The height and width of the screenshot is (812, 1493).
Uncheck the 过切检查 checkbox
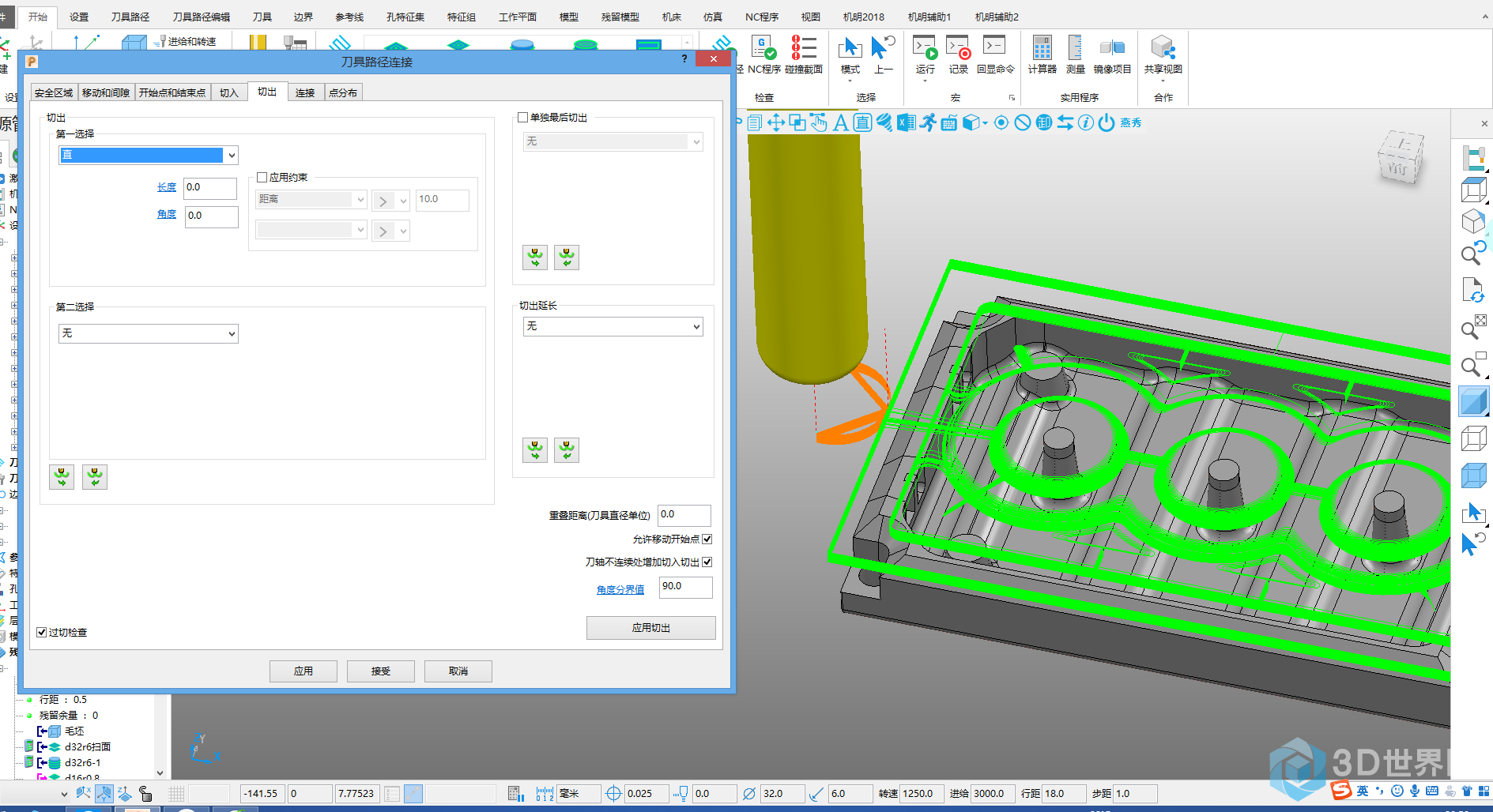[x=42, y=632]
